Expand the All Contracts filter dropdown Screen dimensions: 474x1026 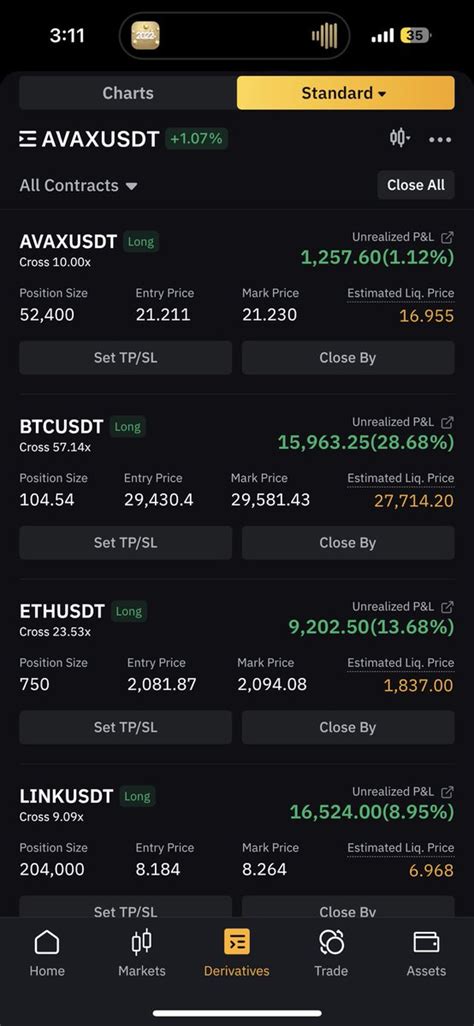click(79, 185)
